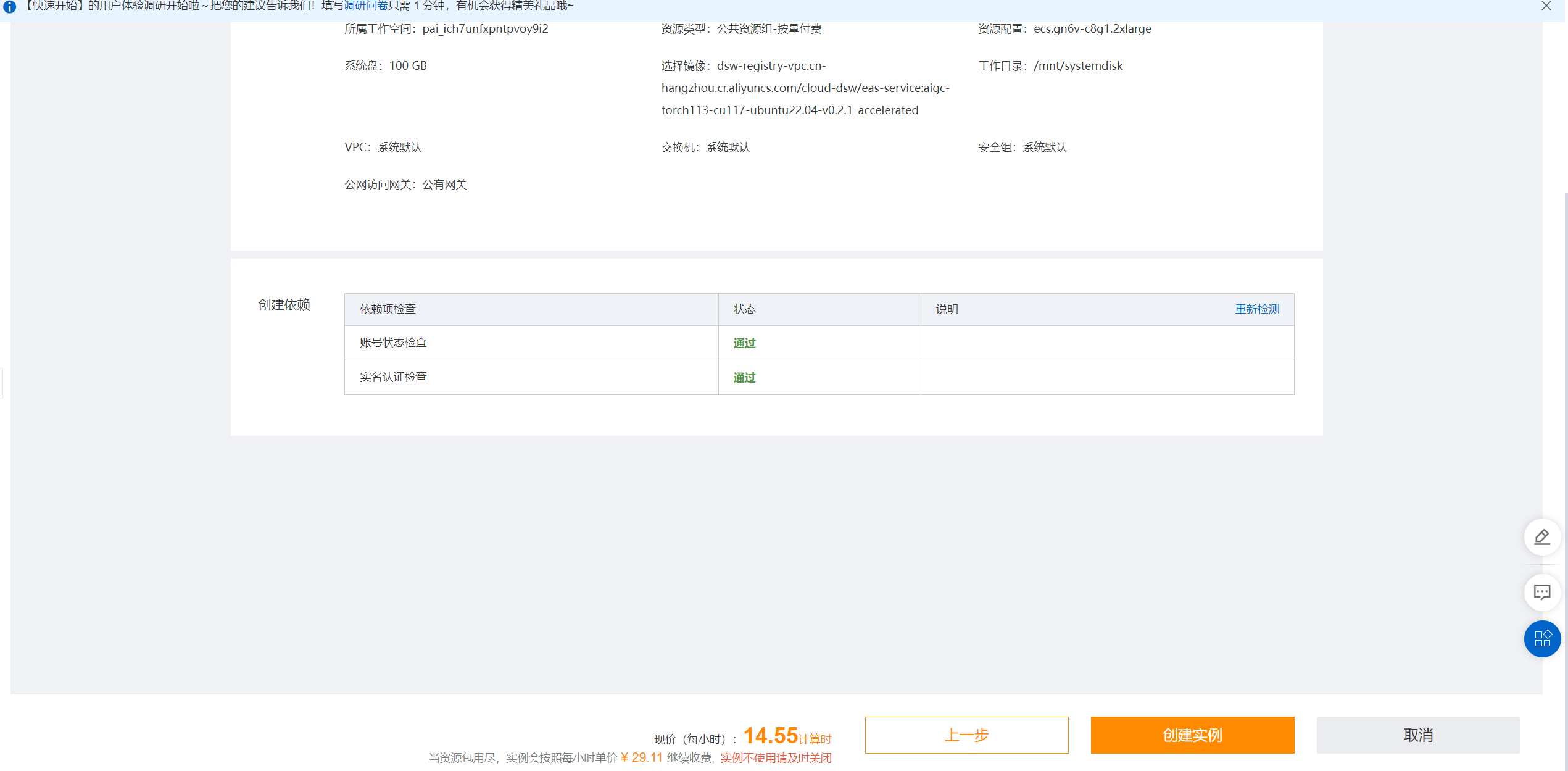Image resolution: width=1568 pixels, height=771 pixels.
Task: Open the chat feedback floating icon
Action: click(x=1542, y=593)
